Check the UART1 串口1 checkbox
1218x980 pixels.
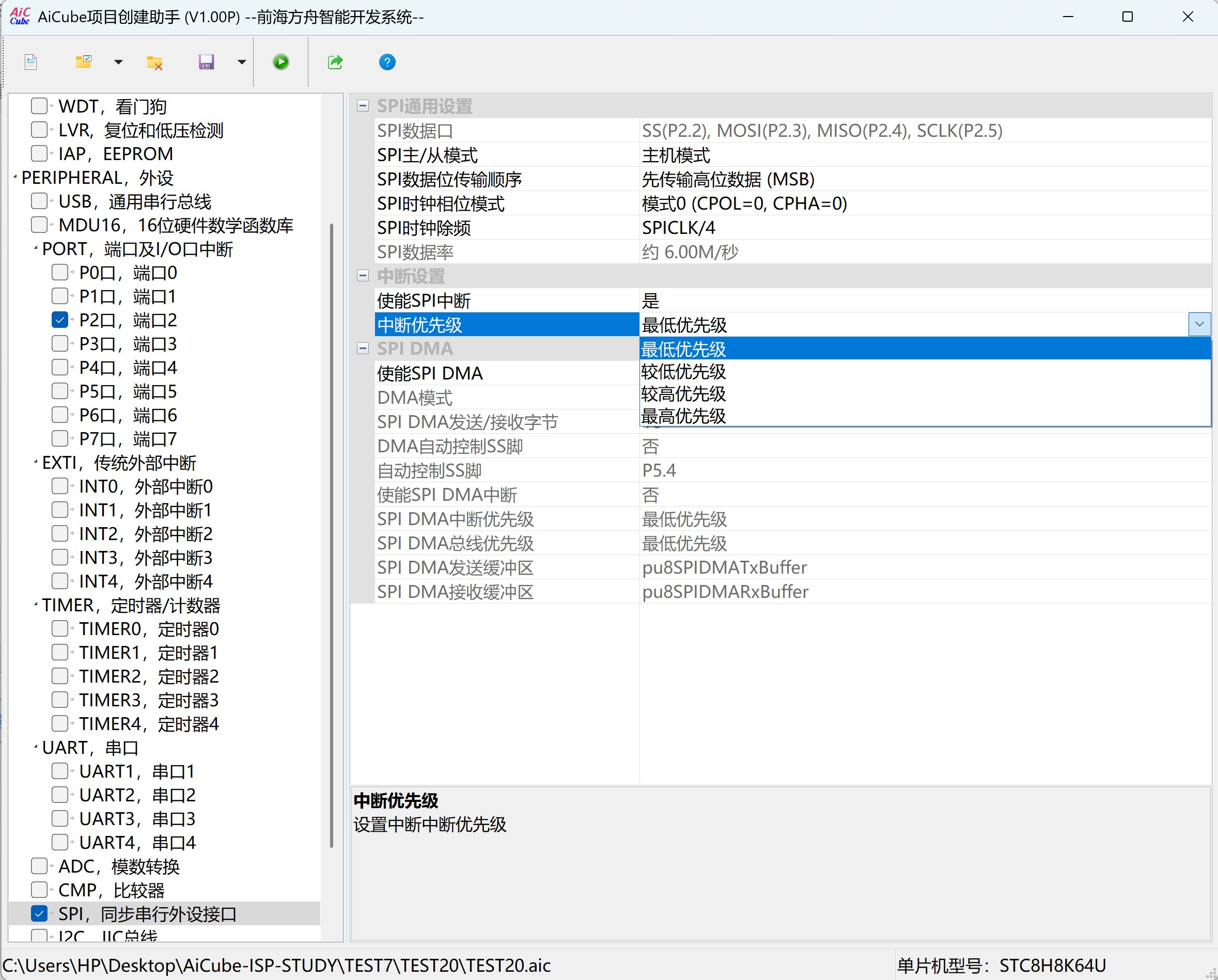(x=60, y=770)
